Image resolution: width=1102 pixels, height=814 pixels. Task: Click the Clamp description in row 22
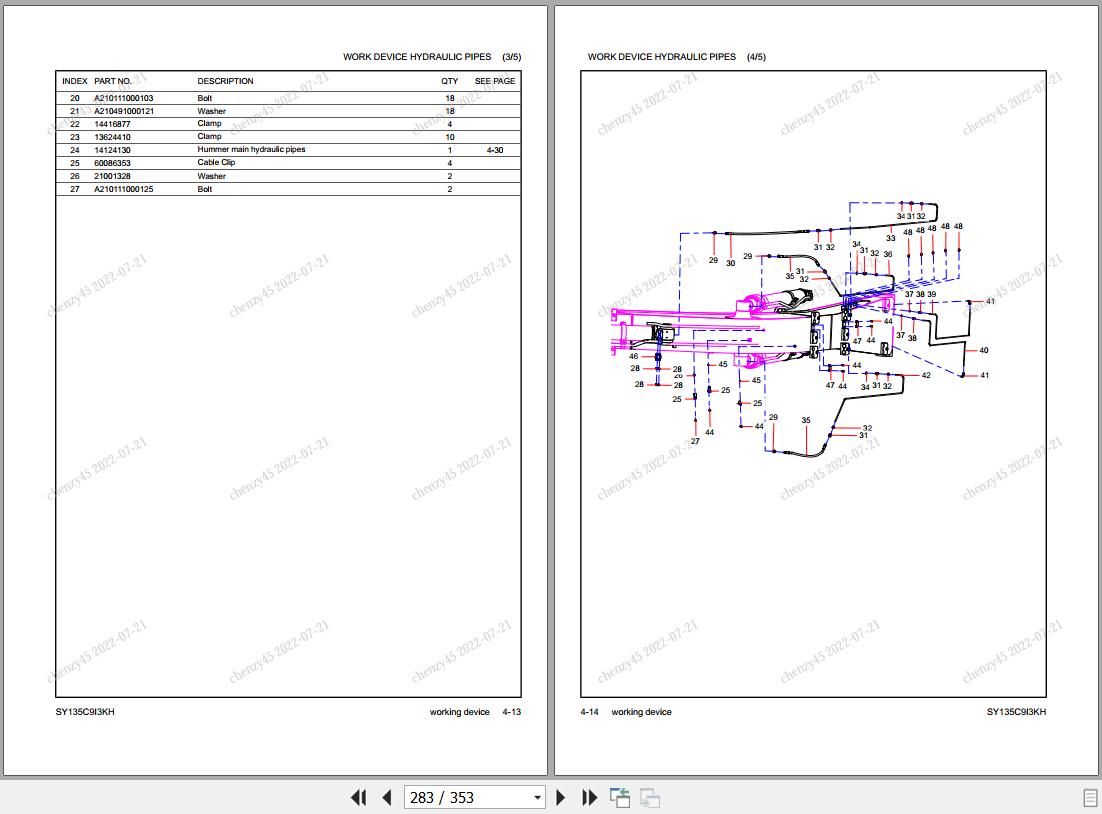click(x=209, y=123)
